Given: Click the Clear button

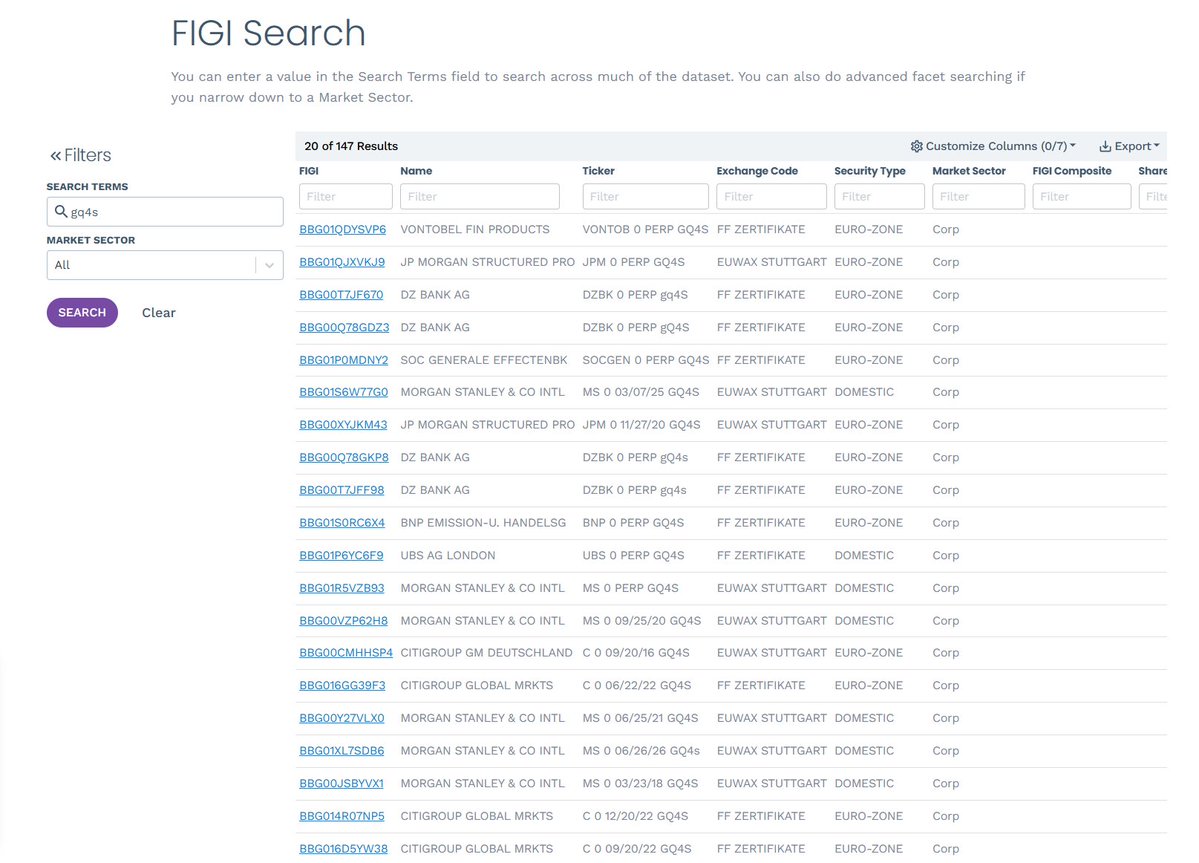Looking at the screenshot, I should [158, 313].
